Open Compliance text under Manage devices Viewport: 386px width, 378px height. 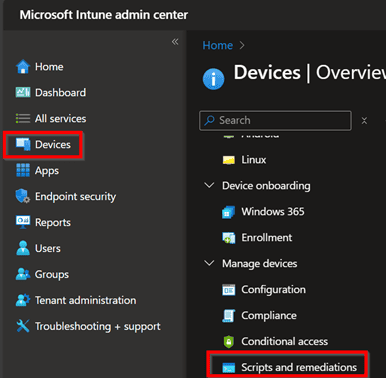(x=269, y=316)
